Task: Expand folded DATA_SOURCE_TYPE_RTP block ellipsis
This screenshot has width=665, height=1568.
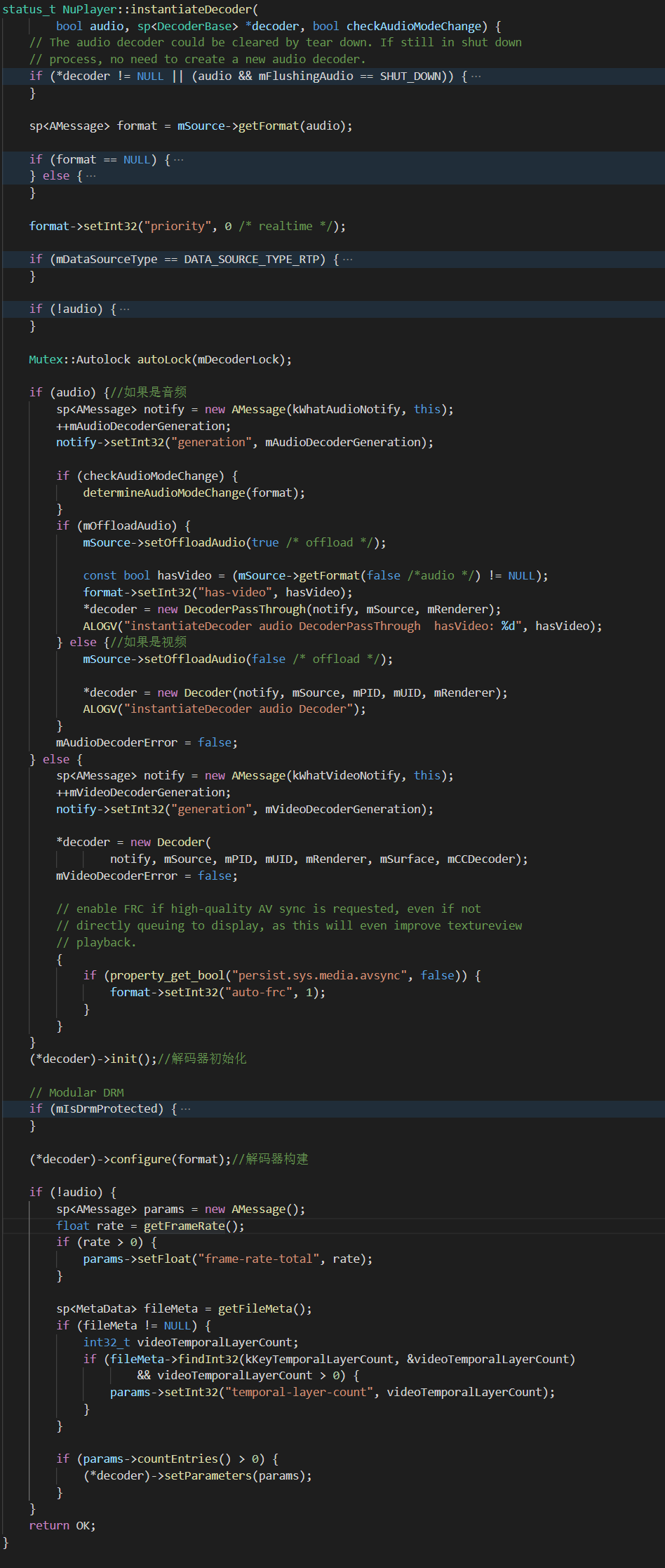Action: (348, 259)
